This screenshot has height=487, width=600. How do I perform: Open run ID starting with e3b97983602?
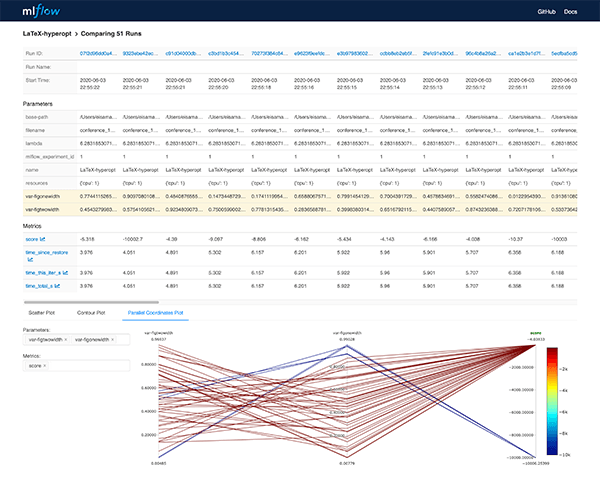click(x=355, y=54)
